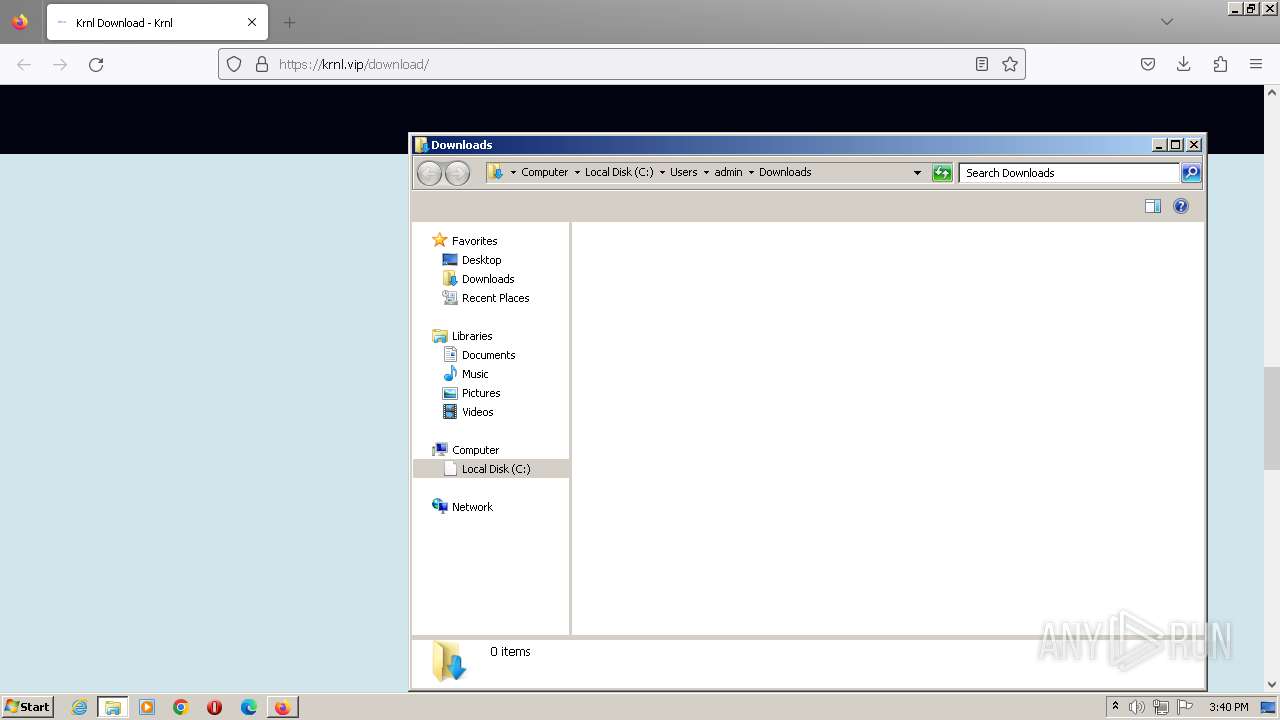The width and height of the screenshot is (1280, 720).
Task: Open the Documents library
Action: point(488,355)
